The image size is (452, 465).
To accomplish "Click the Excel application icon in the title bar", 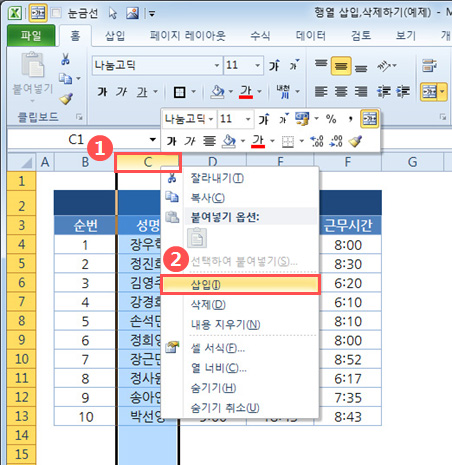I will pos(15,13).
